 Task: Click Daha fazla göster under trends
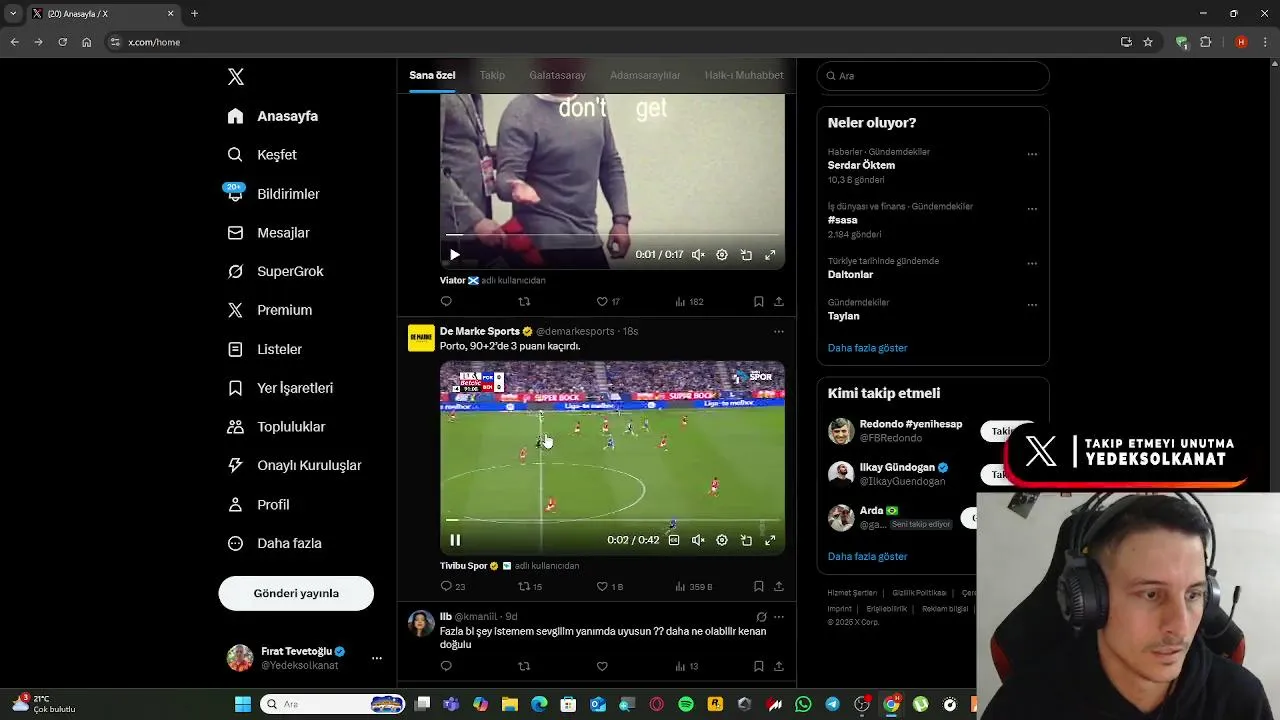(867, 348)
